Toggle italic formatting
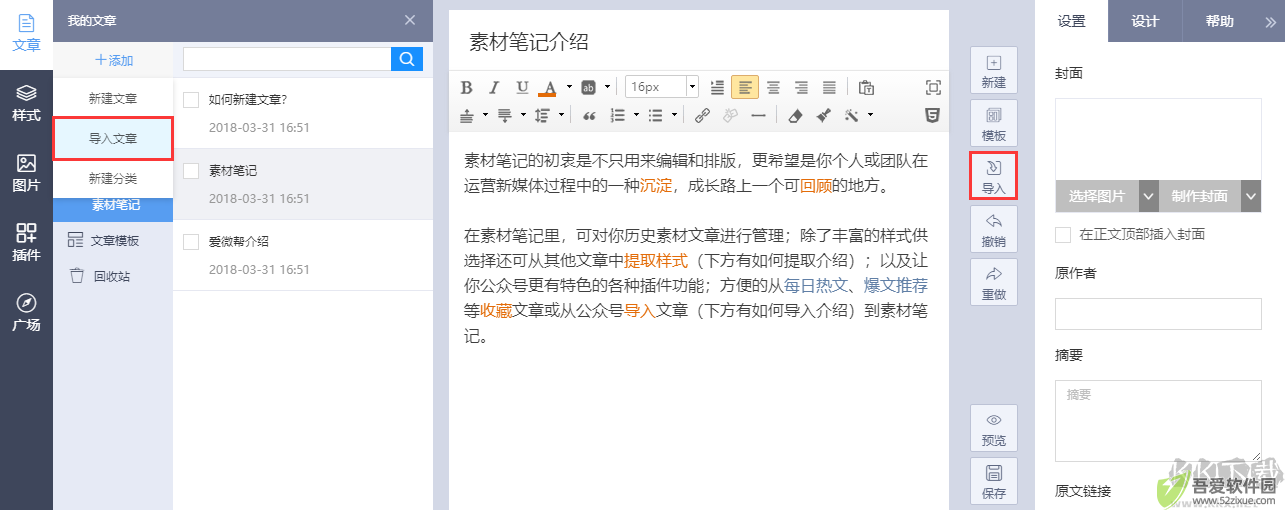Viewport: 1285px width, 510px height. pos(494,87)
